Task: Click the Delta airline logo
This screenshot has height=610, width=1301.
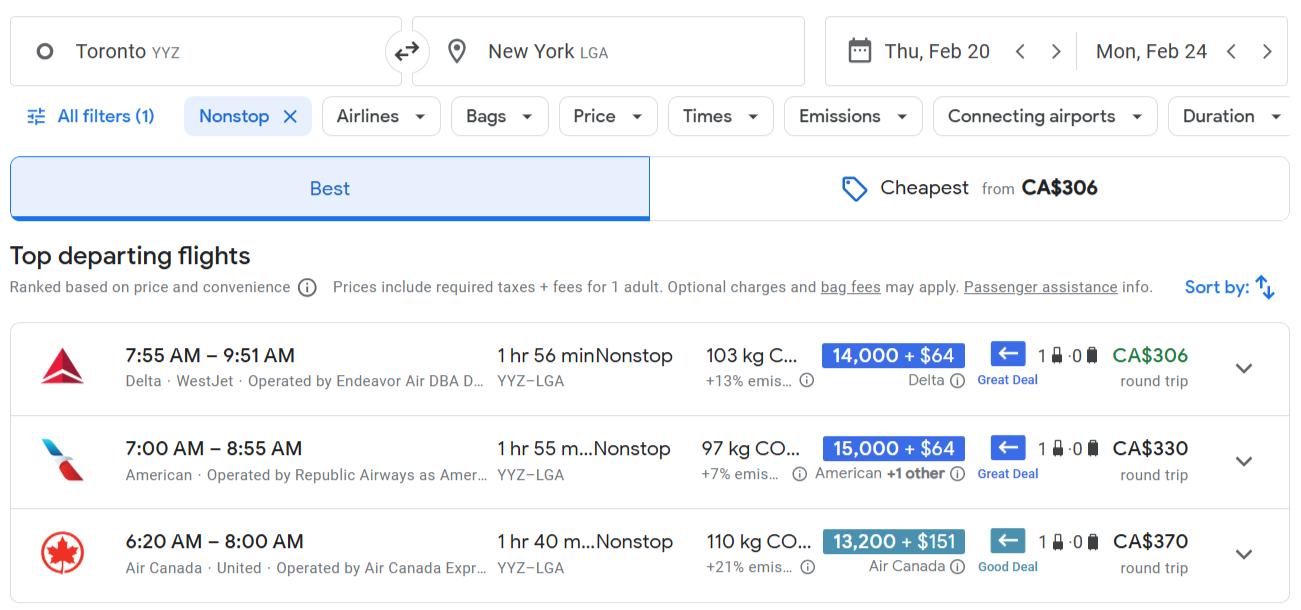Action: [x=62, y=368]
